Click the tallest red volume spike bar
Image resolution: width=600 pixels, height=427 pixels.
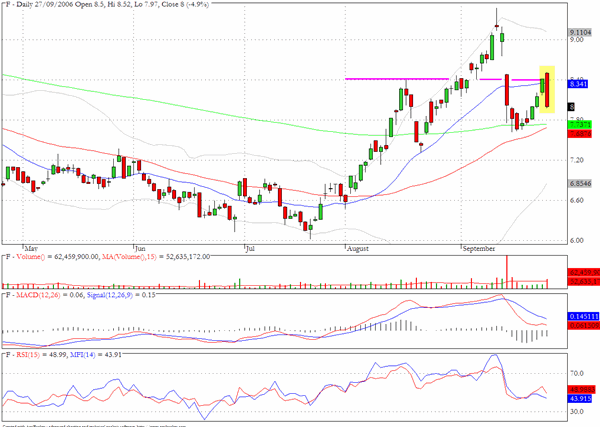pos(507,272)
